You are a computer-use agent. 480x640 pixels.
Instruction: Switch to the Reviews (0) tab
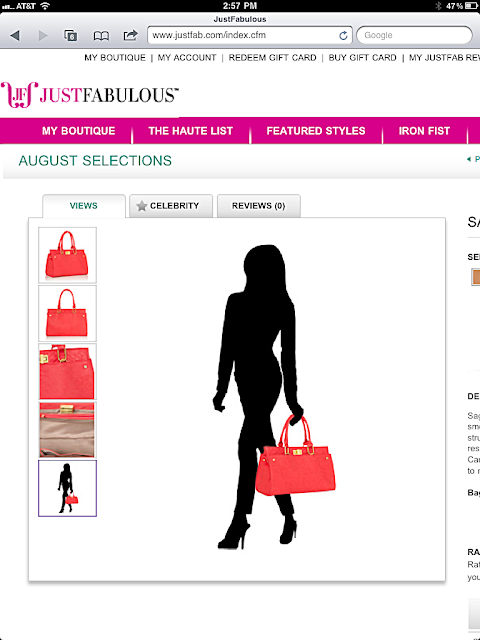[259, 206]
